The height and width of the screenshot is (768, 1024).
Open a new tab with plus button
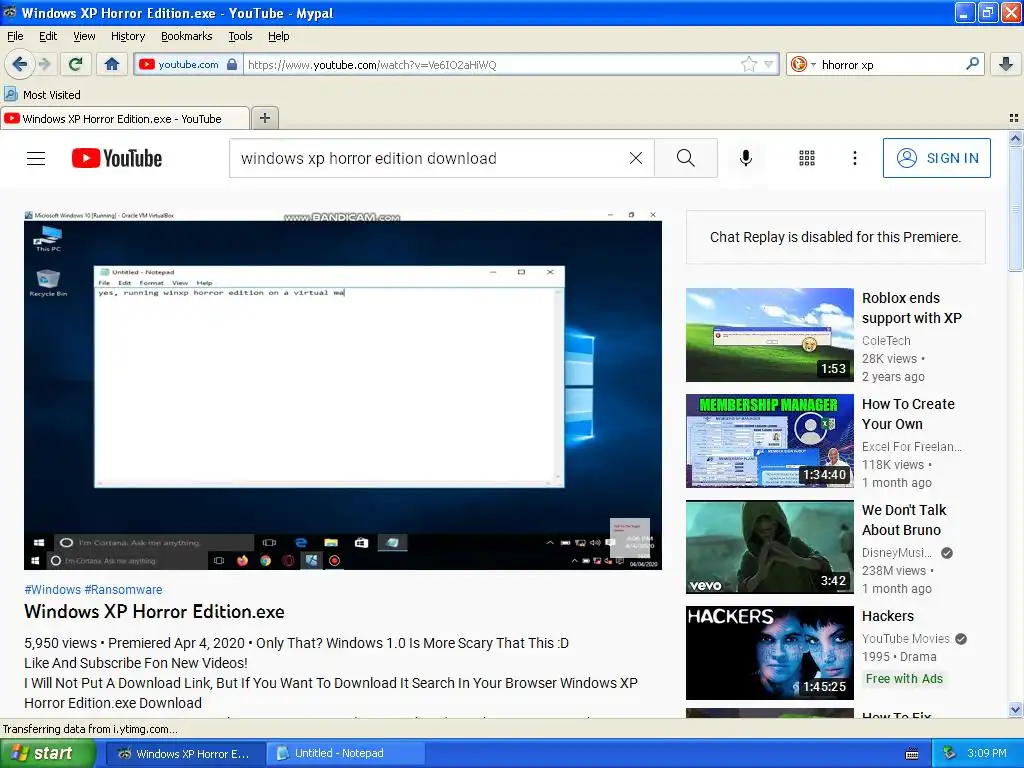[x=264, y=118]
